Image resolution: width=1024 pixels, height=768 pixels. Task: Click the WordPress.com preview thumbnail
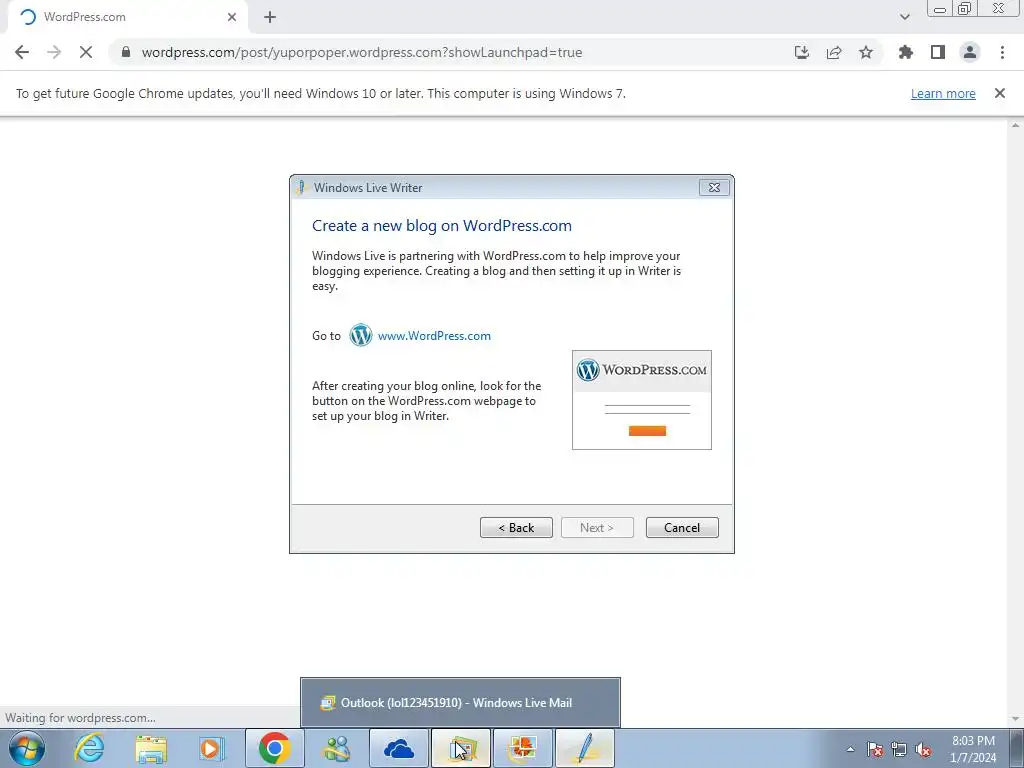pos(641,400)
